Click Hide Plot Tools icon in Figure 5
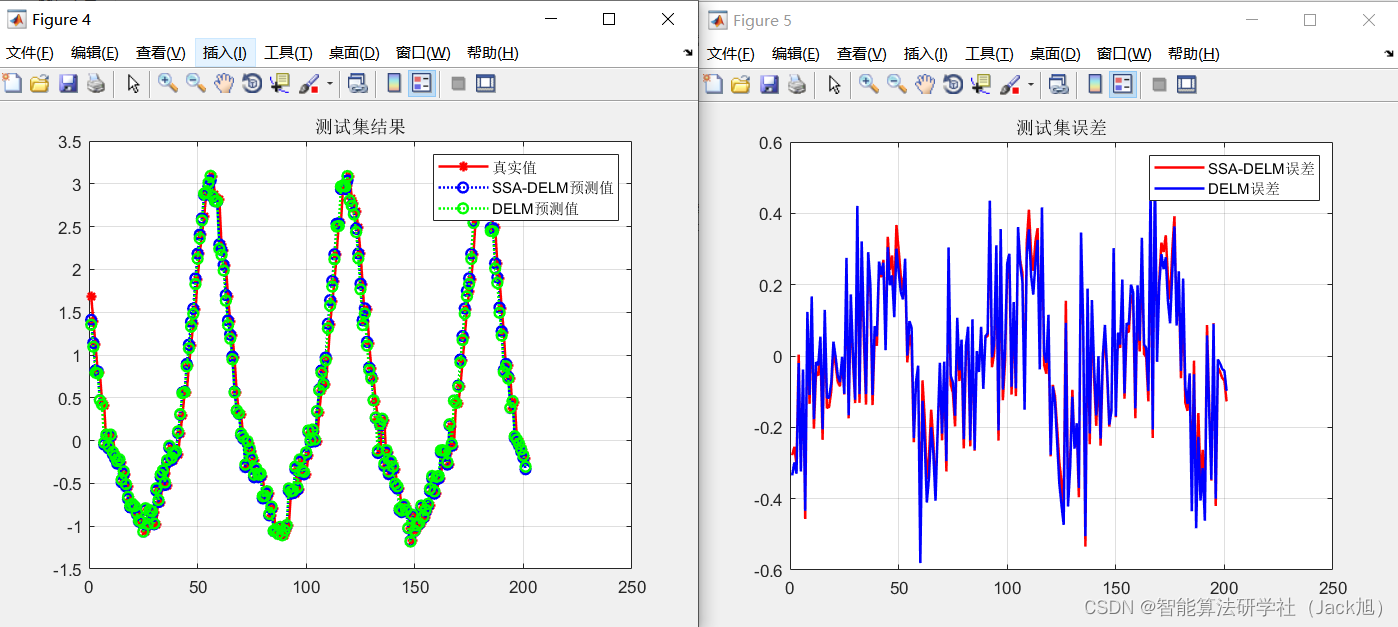 1160,84
